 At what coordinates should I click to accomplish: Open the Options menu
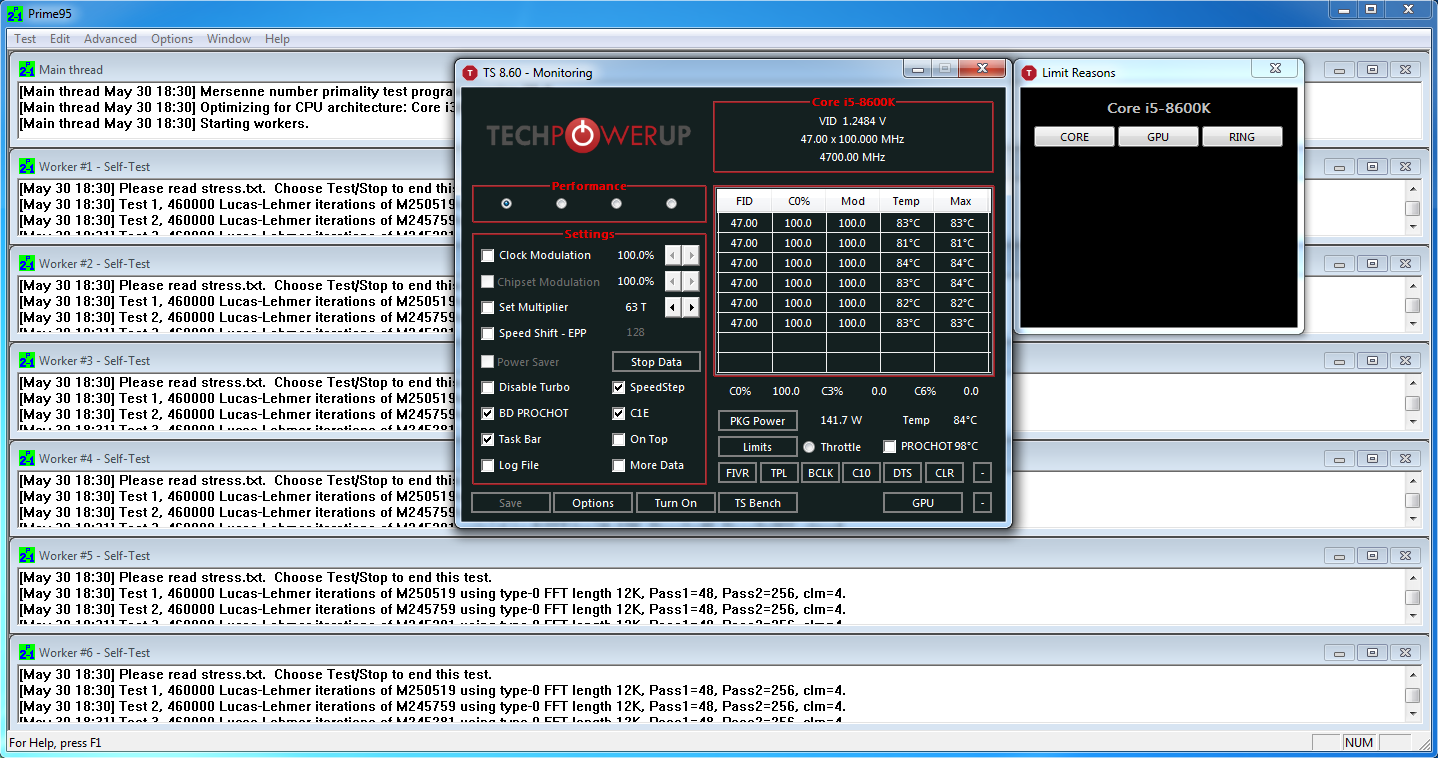pyautogui.click(x=172, y=39)
